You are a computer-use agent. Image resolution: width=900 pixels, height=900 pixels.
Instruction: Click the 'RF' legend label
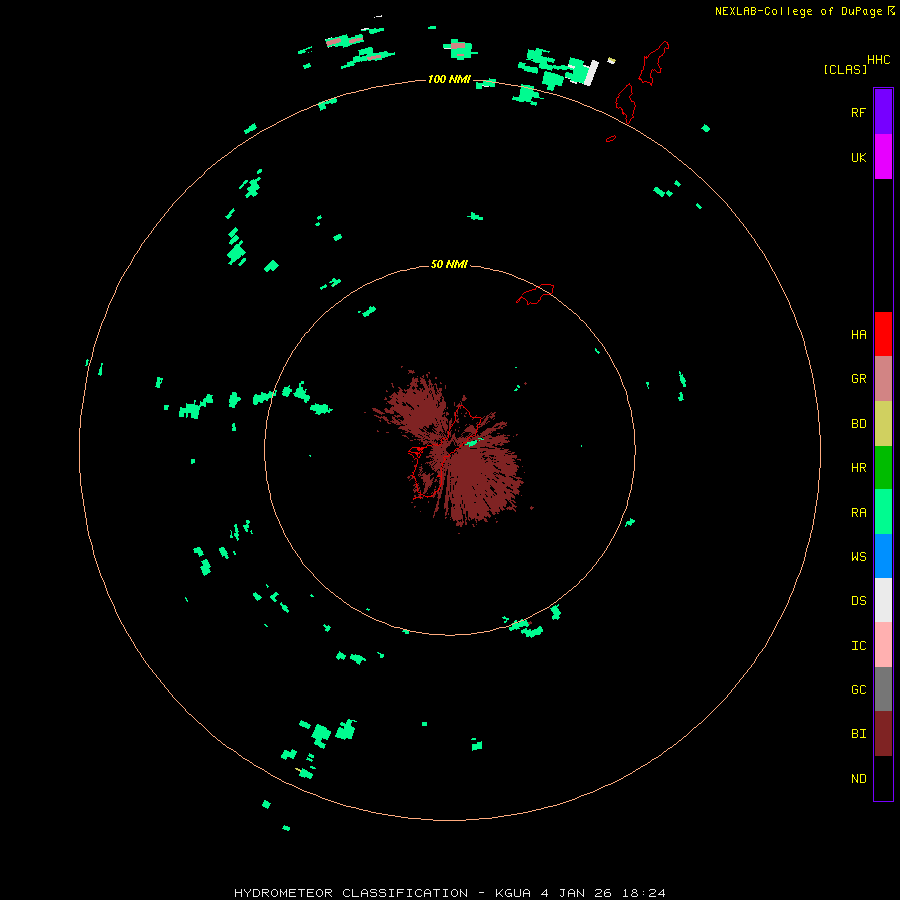pos(858,112)
